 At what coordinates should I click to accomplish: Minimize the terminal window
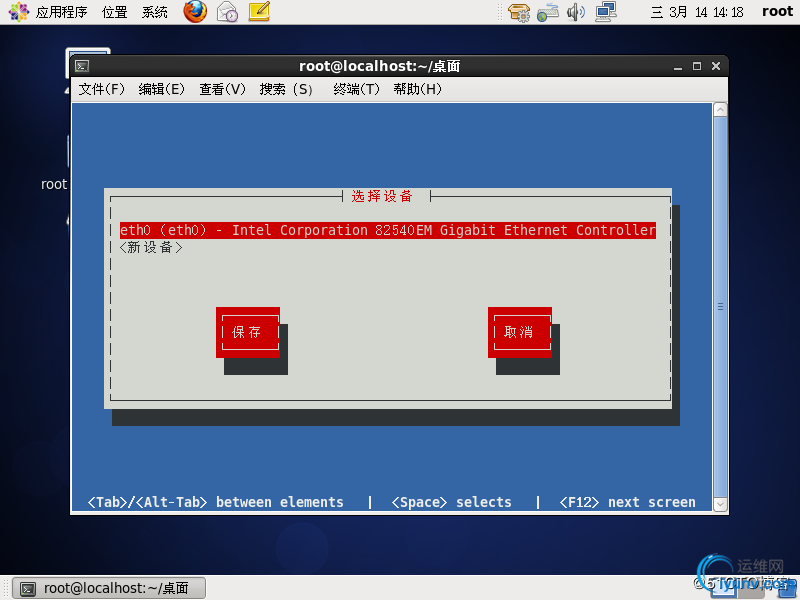(x=678, y=66)
